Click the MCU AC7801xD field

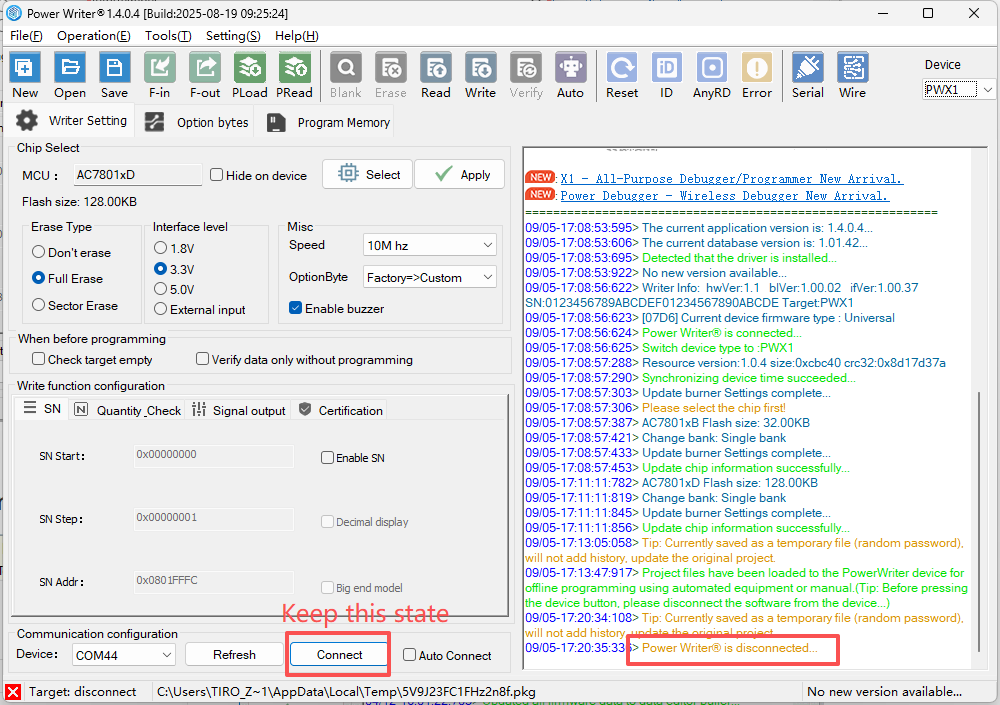137,174
